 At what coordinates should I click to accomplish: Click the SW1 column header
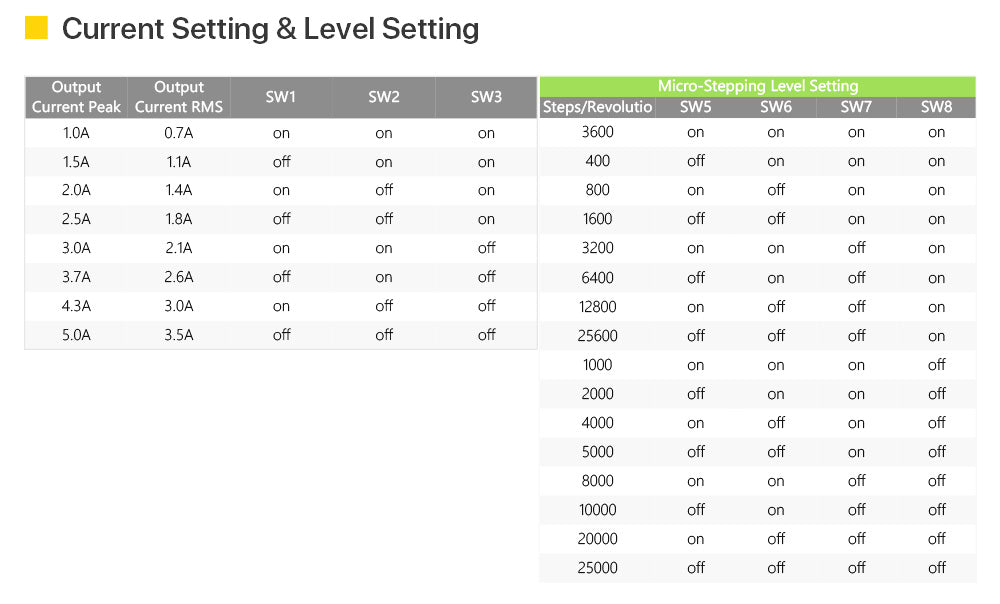pos(281,97)
